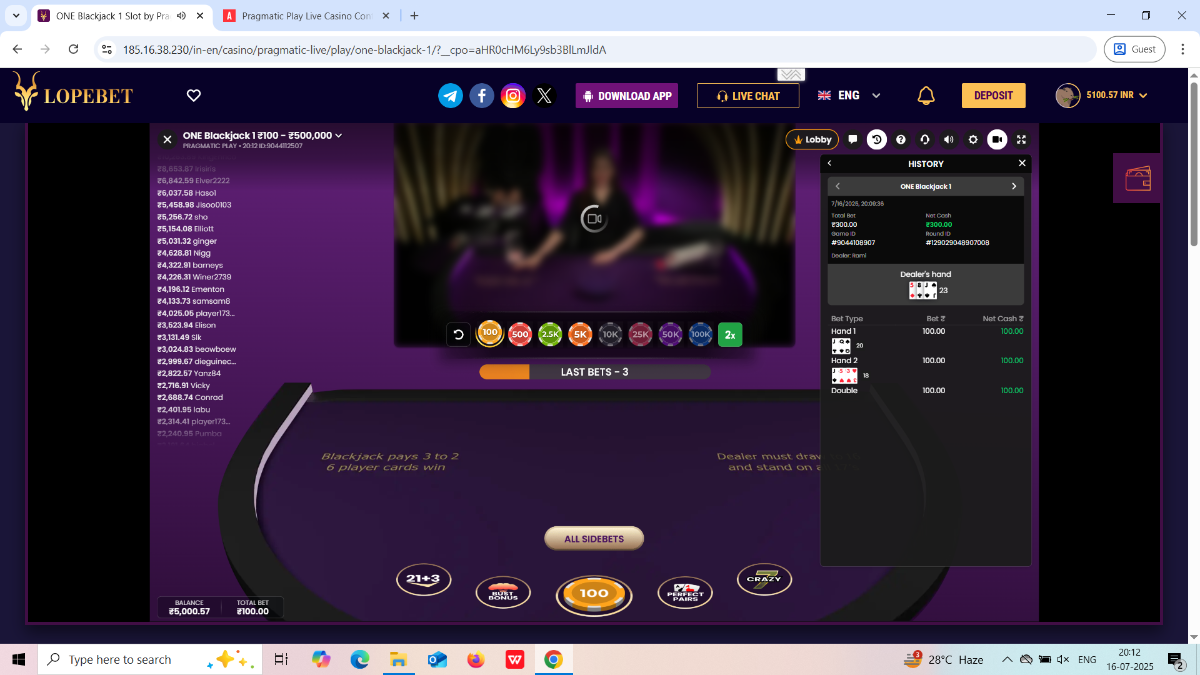
Task: Open favorites heart icon
Action: [194, 95]
